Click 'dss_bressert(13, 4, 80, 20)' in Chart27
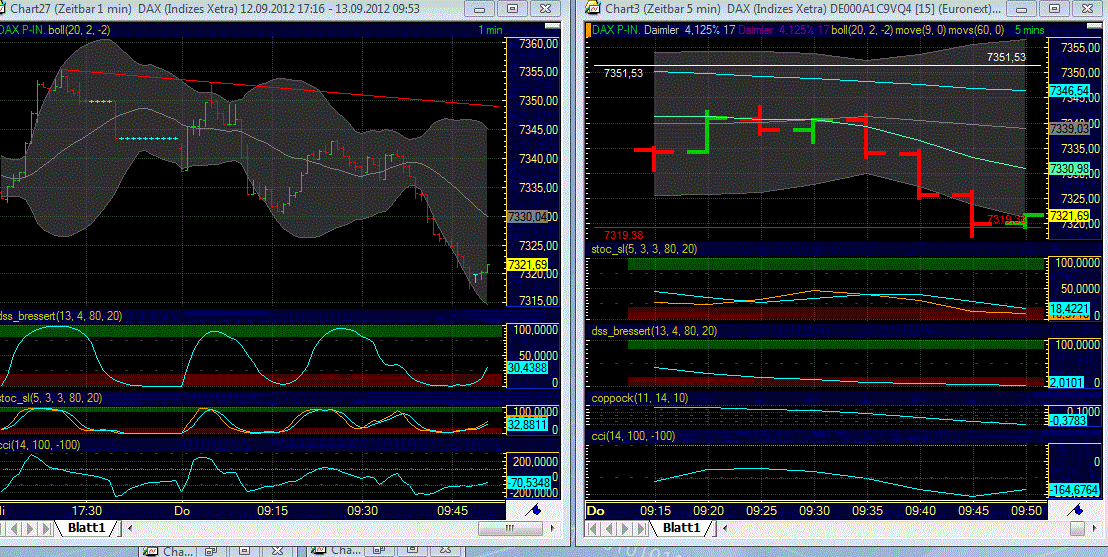The height and width of the screenshot is (557, 1108). click(x=61, y=316)
